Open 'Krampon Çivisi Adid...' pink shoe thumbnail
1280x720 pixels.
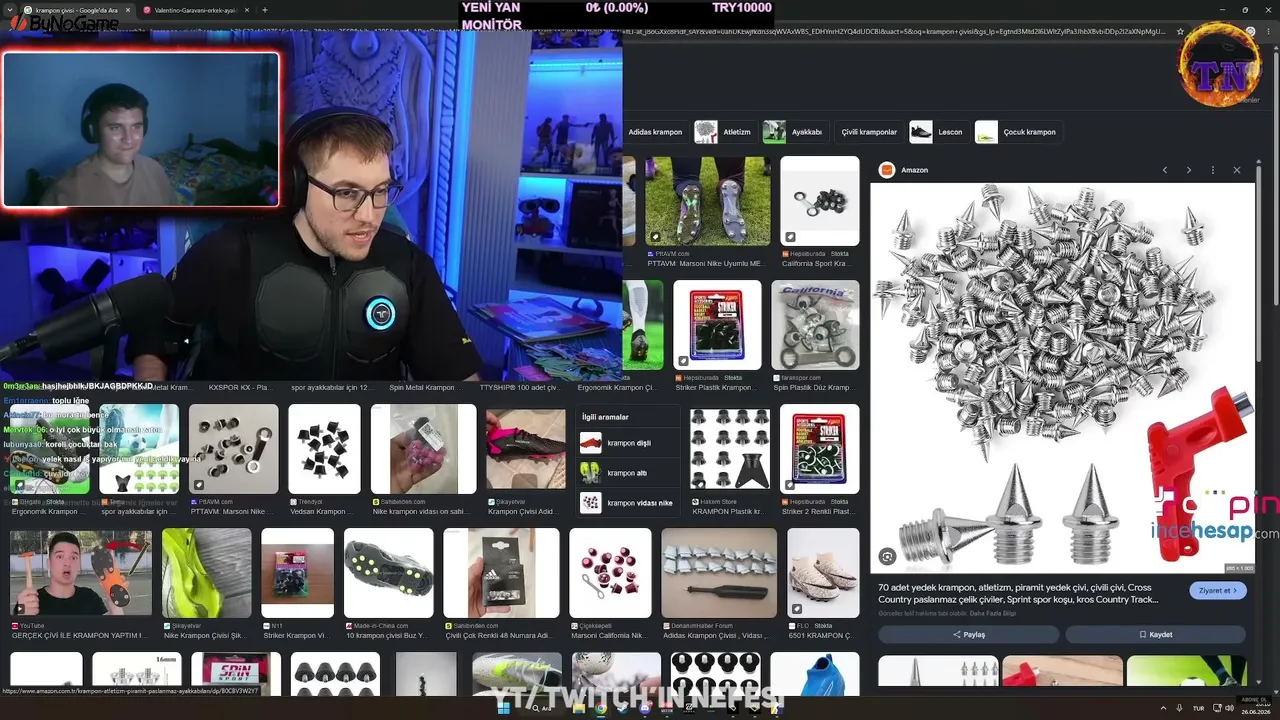pyautogui.click(x=526, y=449)
